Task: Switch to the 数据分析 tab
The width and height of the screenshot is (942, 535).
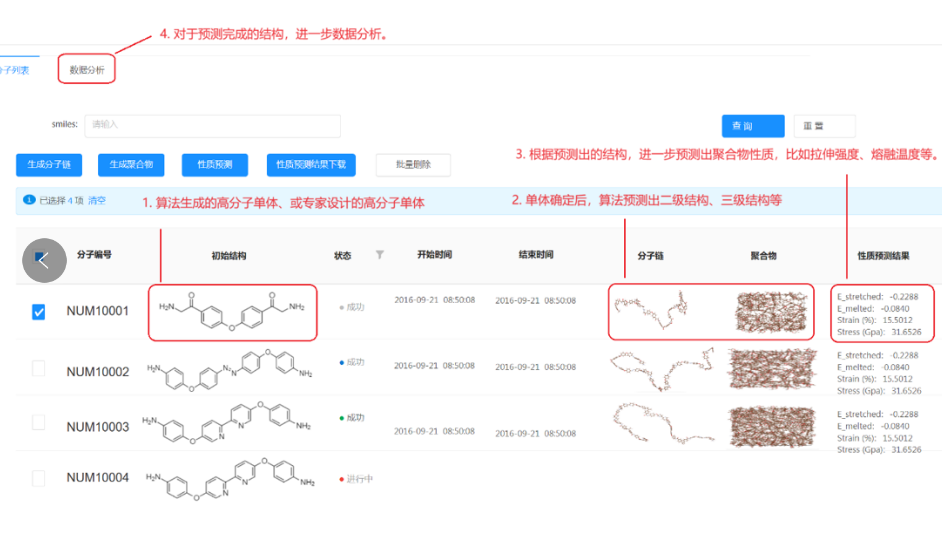Action: pyautogui.click(x=87, y=69)
